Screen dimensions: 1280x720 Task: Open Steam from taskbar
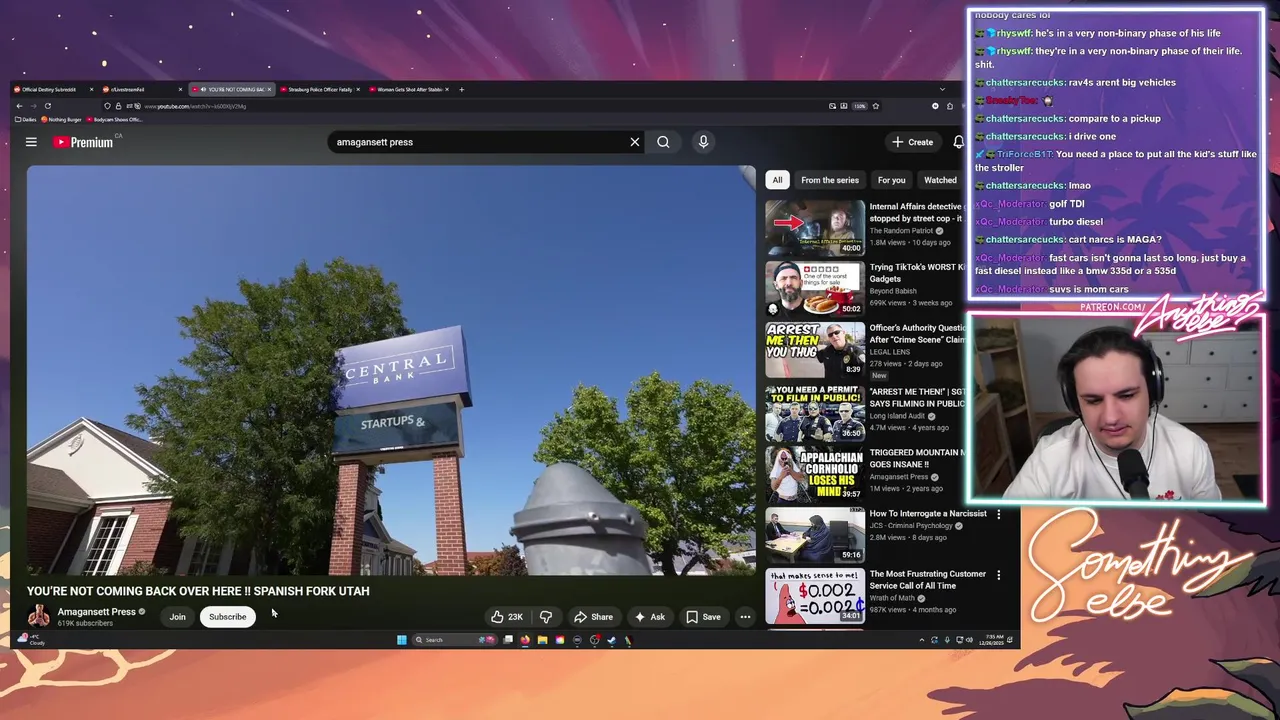[611, 640]
